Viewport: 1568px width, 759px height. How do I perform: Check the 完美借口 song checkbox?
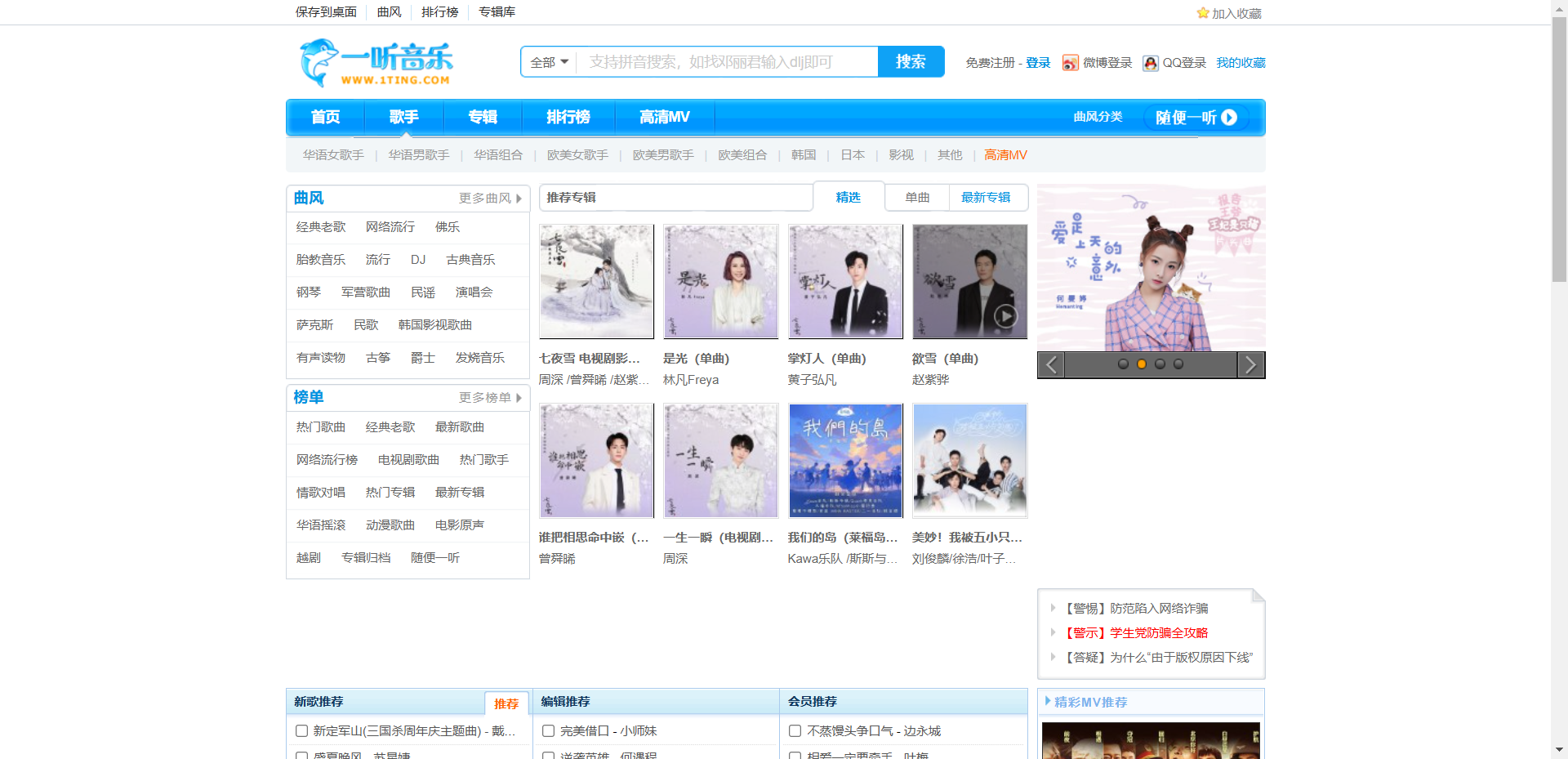tap(548, 731)
